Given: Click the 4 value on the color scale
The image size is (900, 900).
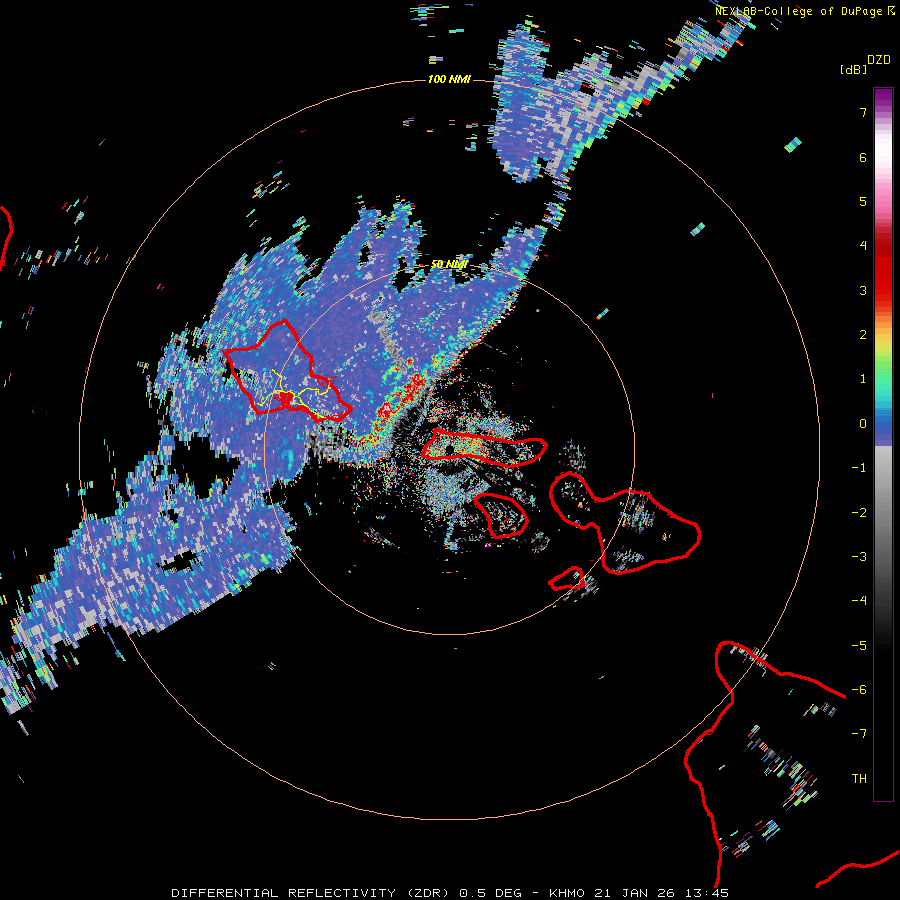Looking at the screenshot, I should tap(863, 246).
